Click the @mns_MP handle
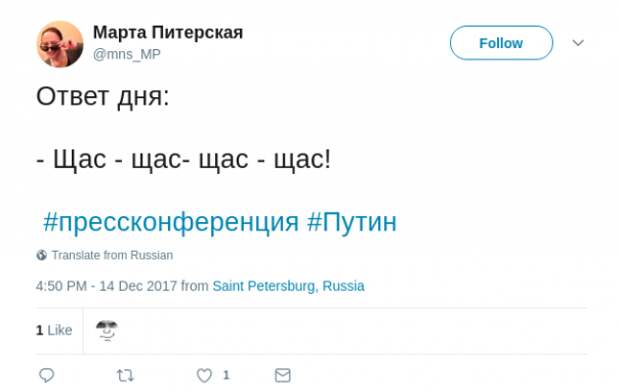 [x=127, y=54]
